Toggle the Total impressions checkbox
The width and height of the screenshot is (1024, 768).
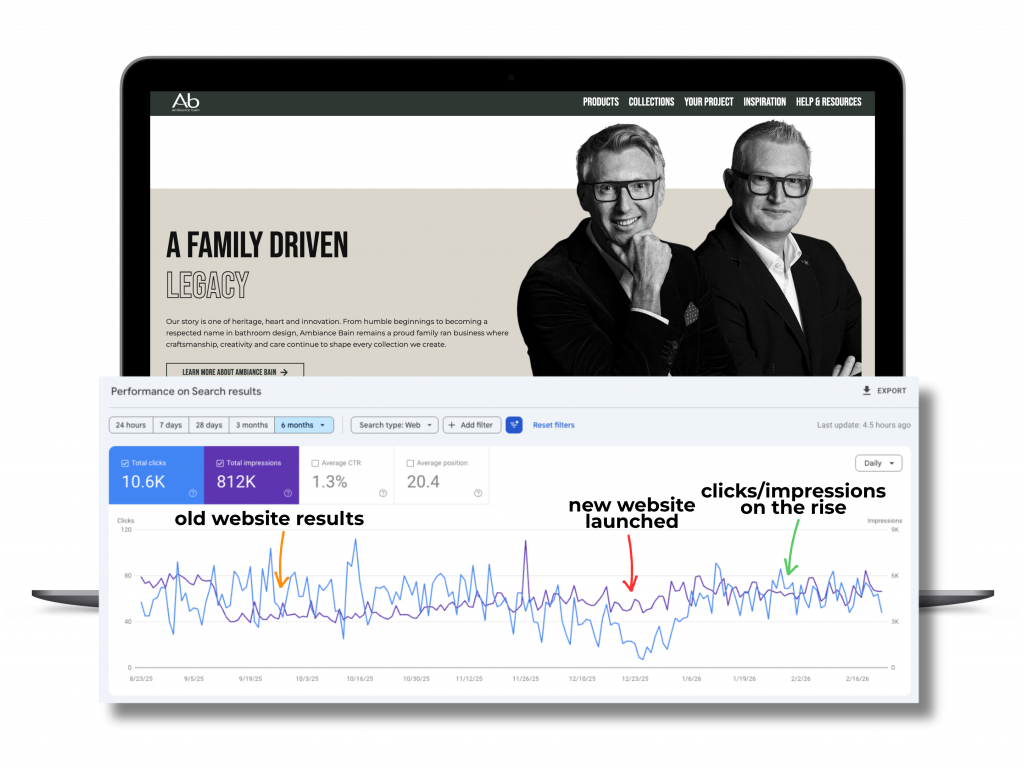[x=220, y=463]
